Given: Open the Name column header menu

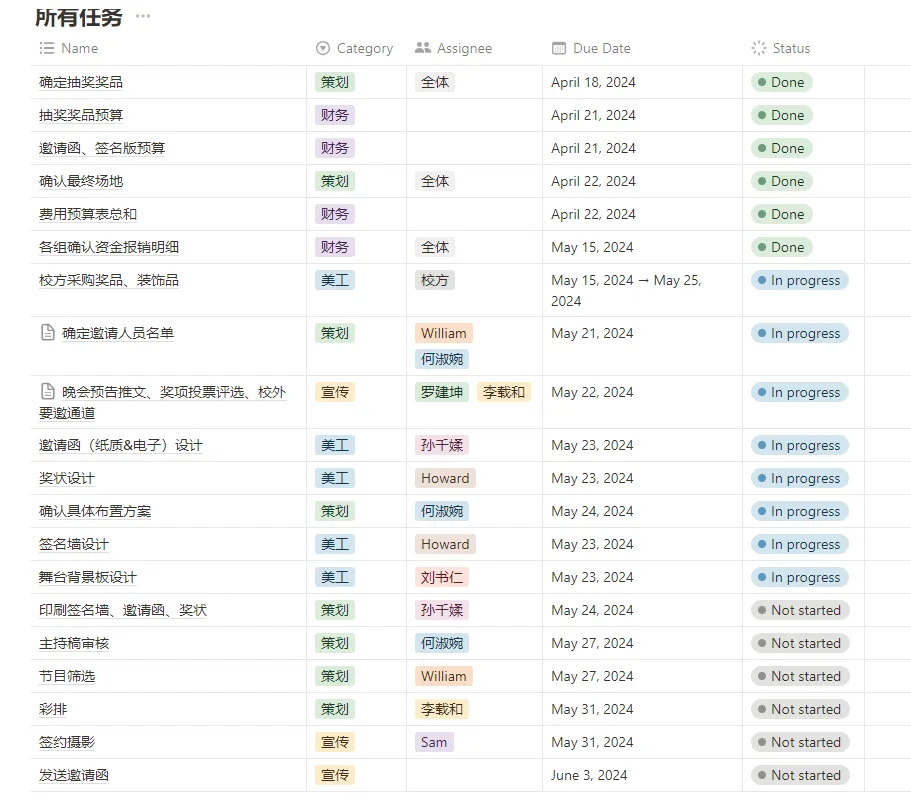Looking at the screenshot, I should [80, 48].
